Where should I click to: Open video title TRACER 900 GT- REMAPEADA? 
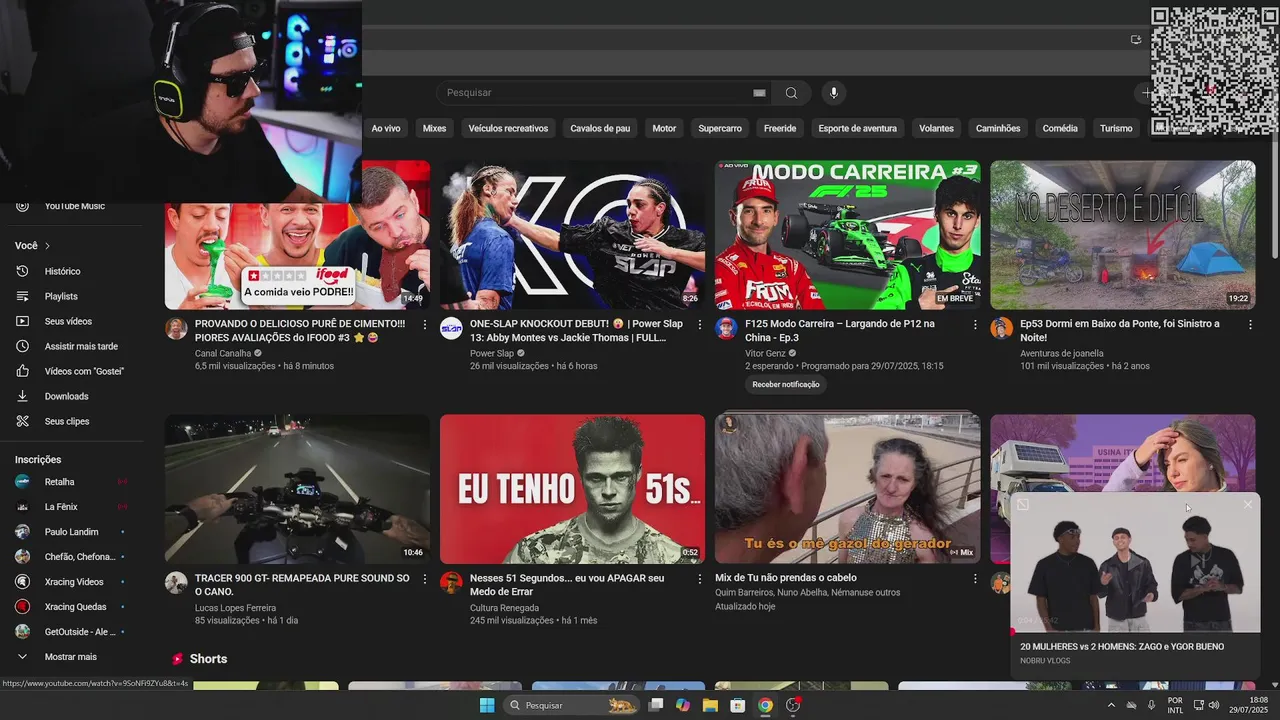coord(302,585)
